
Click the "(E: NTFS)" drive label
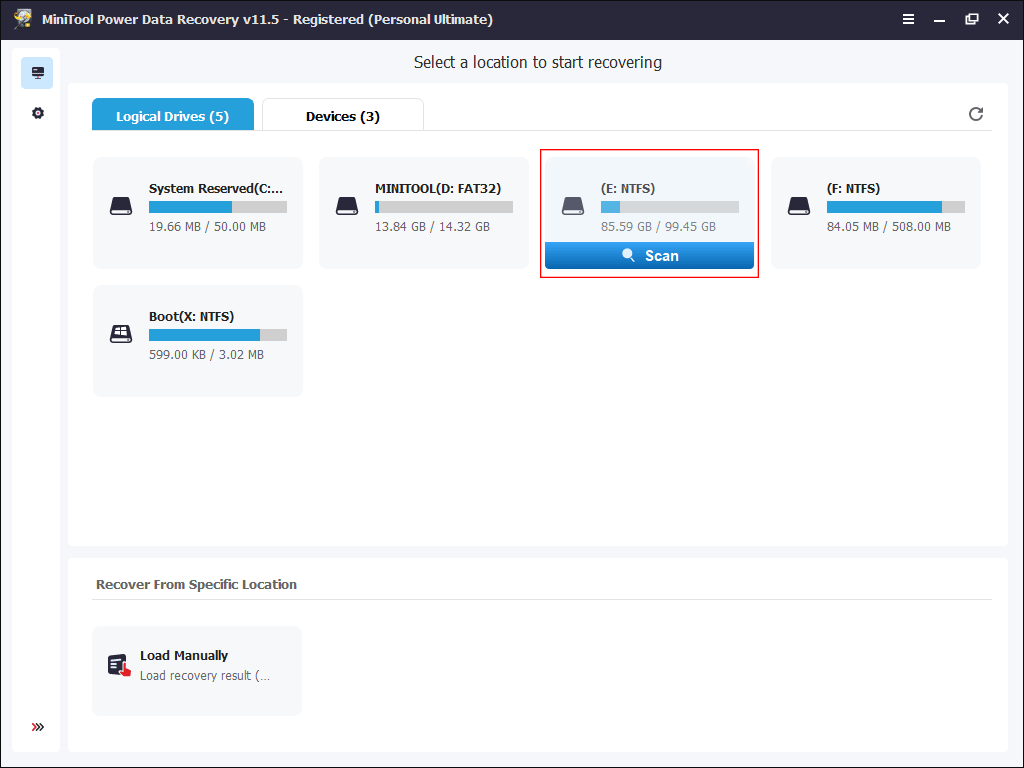[x=628, y=189]
